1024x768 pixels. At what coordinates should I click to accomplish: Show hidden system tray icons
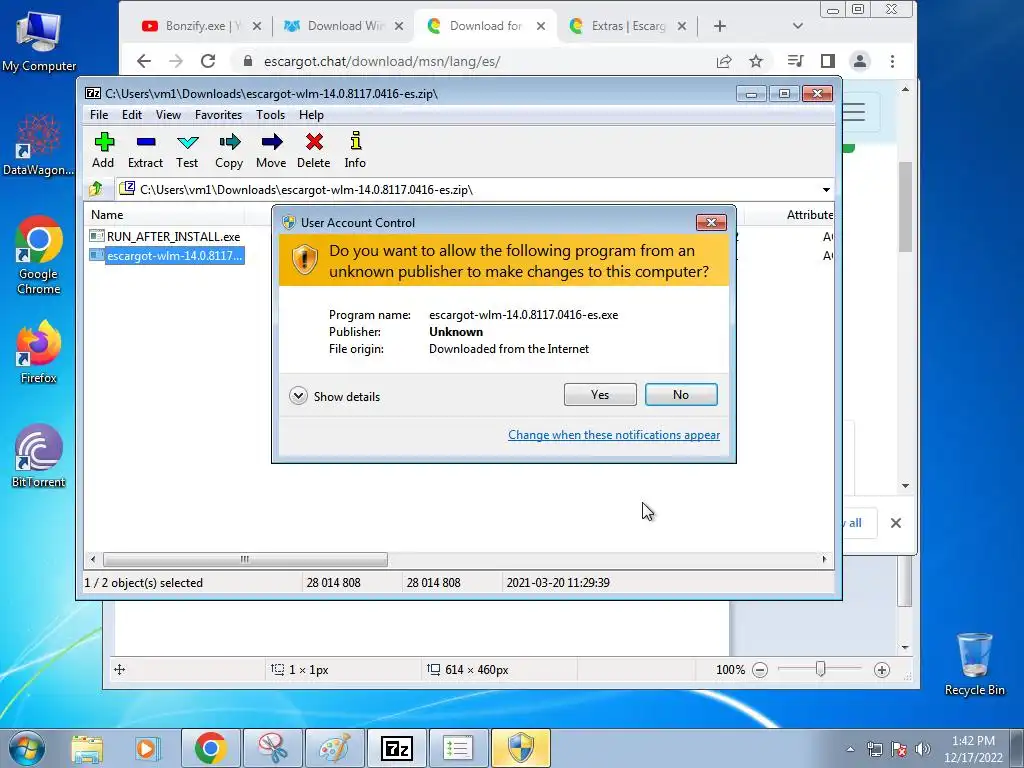(850, 750)
